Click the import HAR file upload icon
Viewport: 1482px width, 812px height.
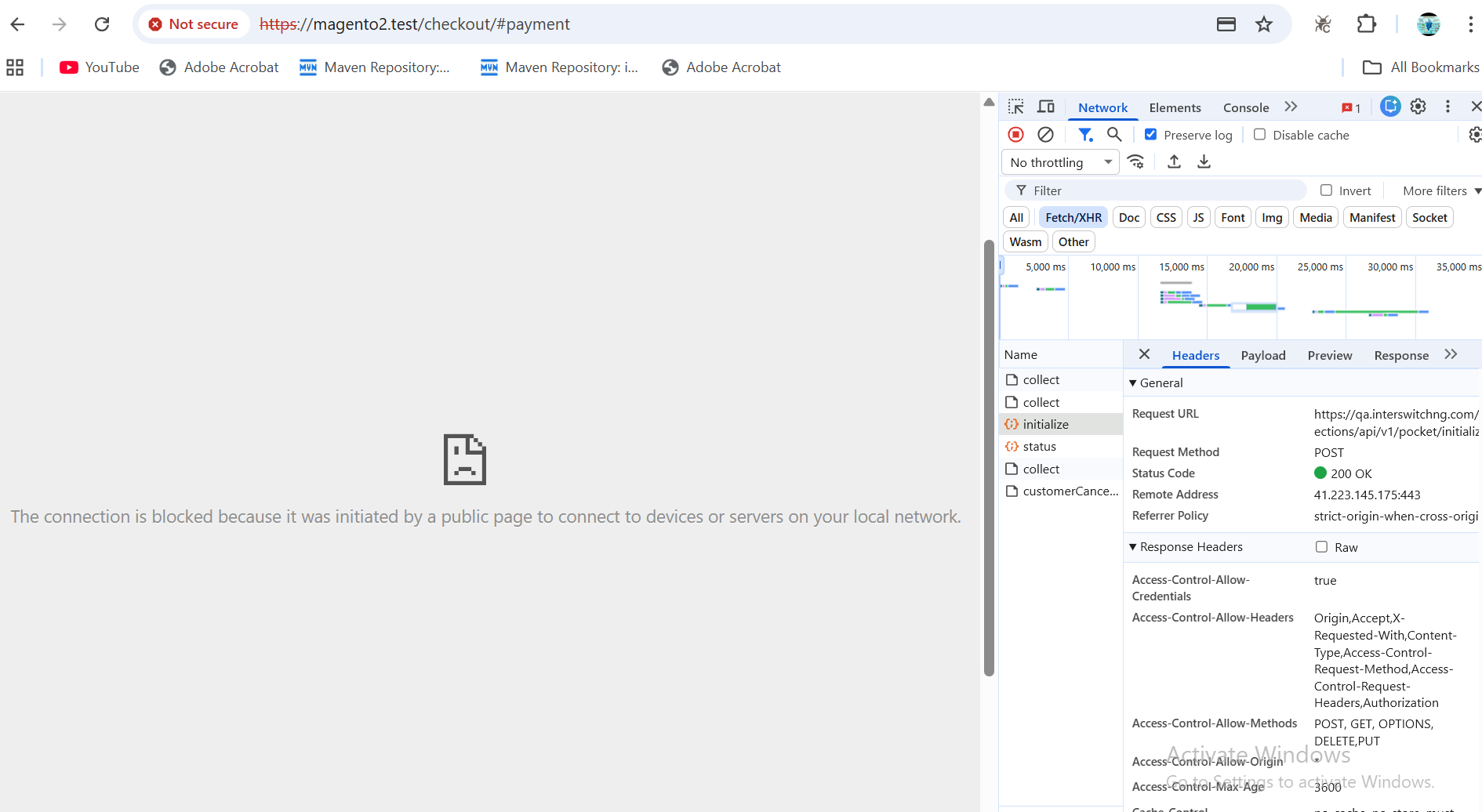tap(1174, 162)
